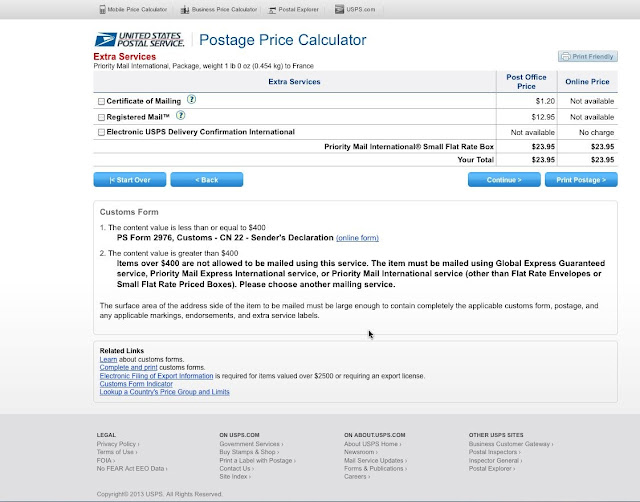Screen dimensions: 640x502
Task: Click Contact Us footer link
Action: pyautogui.click(x=236, y=469)
